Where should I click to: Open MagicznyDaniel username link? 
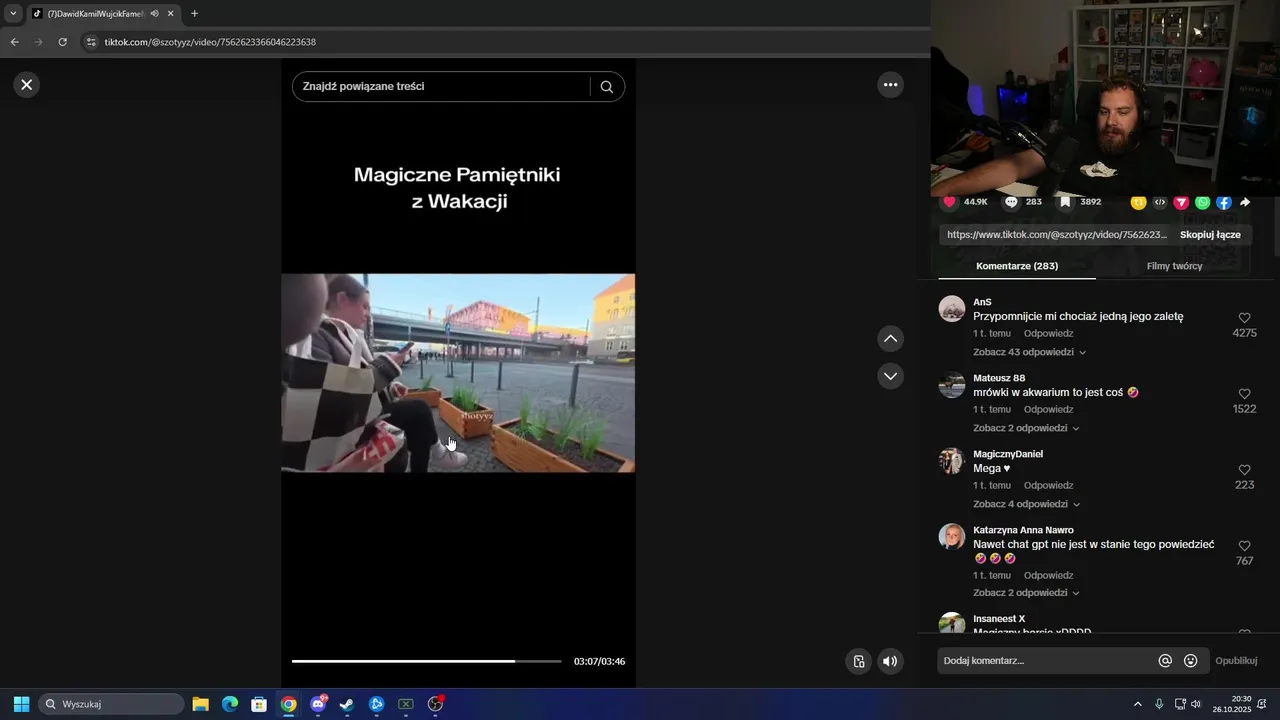pyautogui.click(x=1008, y=454)
